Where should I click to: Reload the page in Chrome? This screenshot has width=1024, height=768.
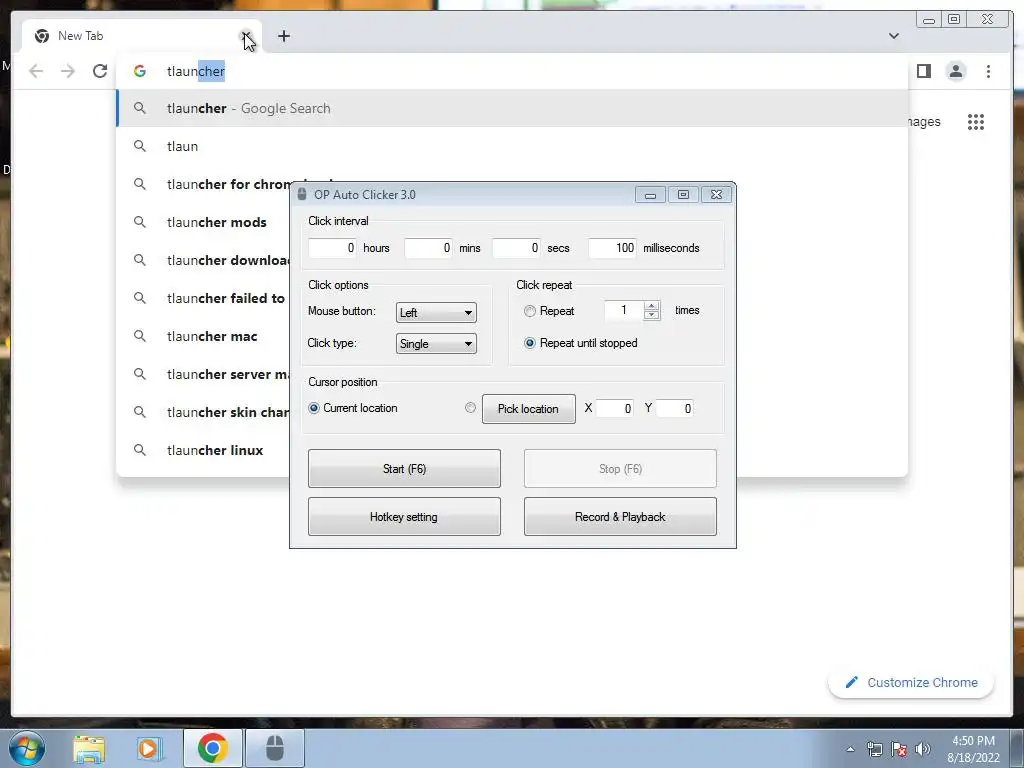tap(100, 71)
